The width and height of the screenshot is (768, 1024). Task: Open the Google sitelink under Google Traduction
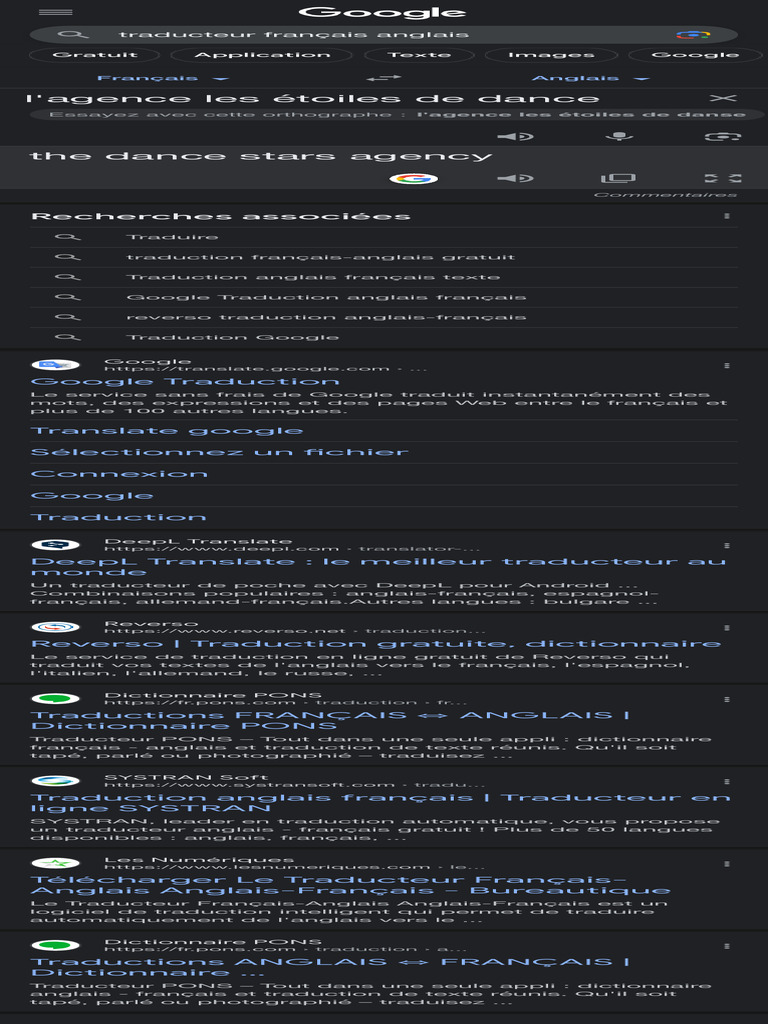pyautogui.click(x=92, y=496)
